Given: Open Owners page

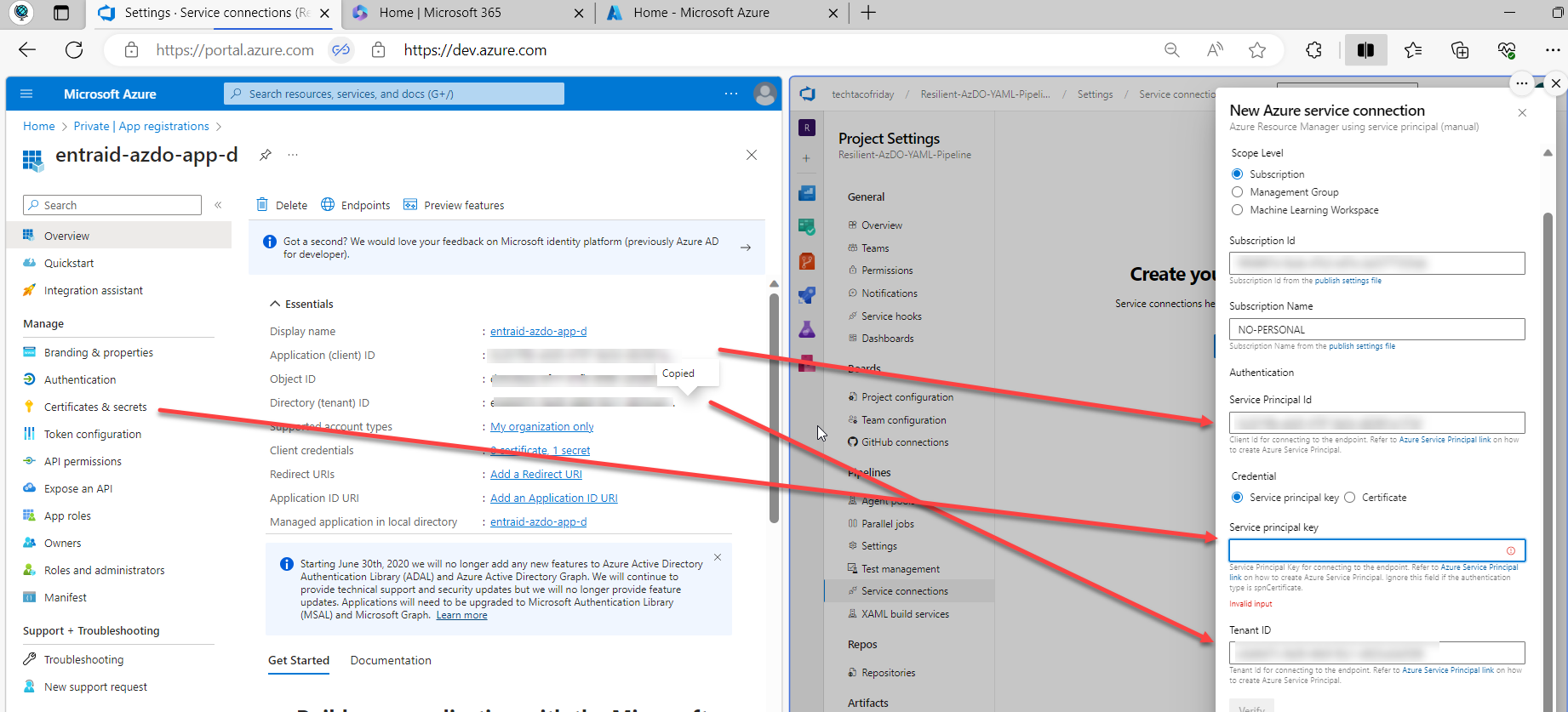Looking at the screenshot, I should pos(63,543).
